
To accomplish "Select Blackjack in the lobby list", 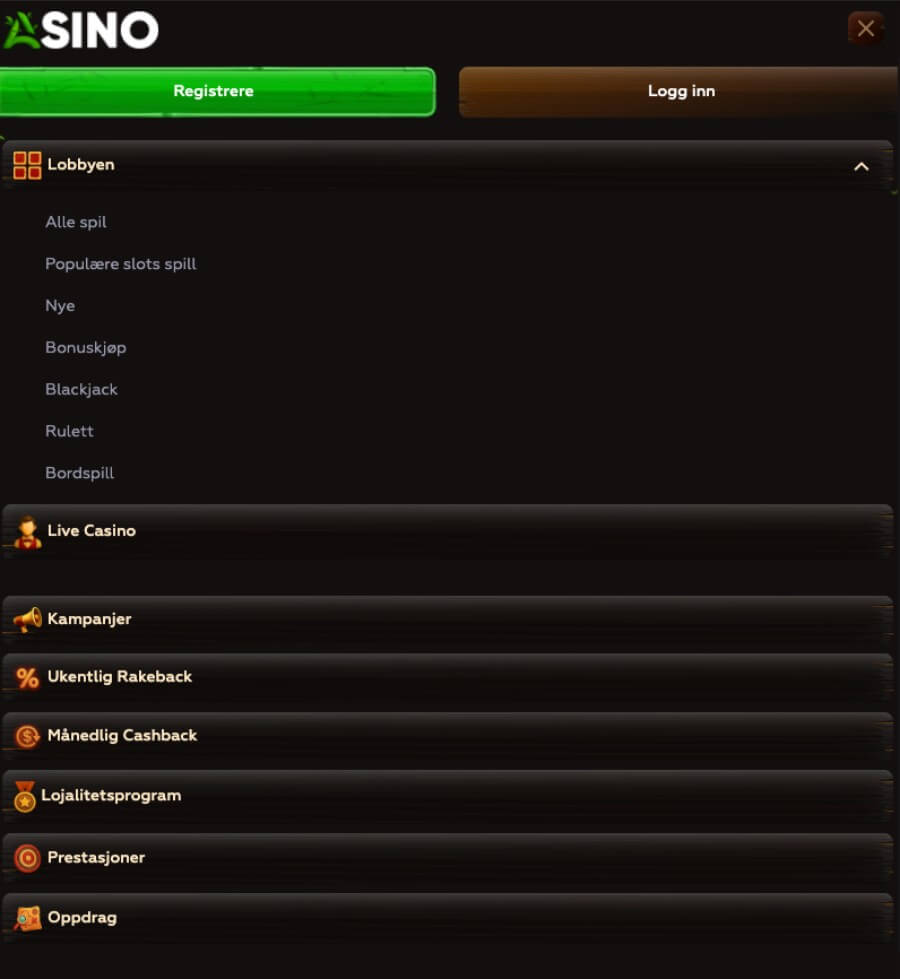I will 81,390.
